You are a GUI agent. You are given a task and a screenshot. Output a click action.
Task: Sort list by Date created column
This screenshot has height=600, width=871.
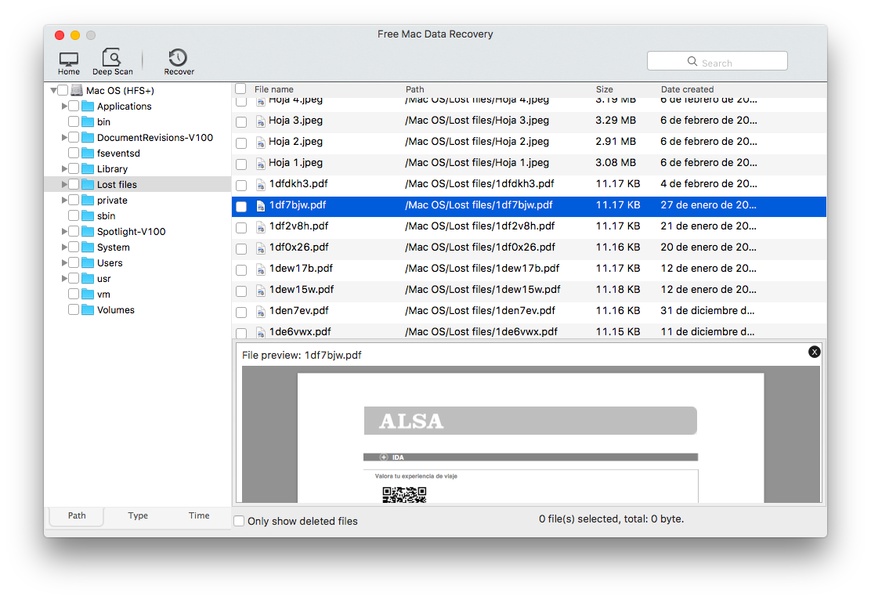686,89
